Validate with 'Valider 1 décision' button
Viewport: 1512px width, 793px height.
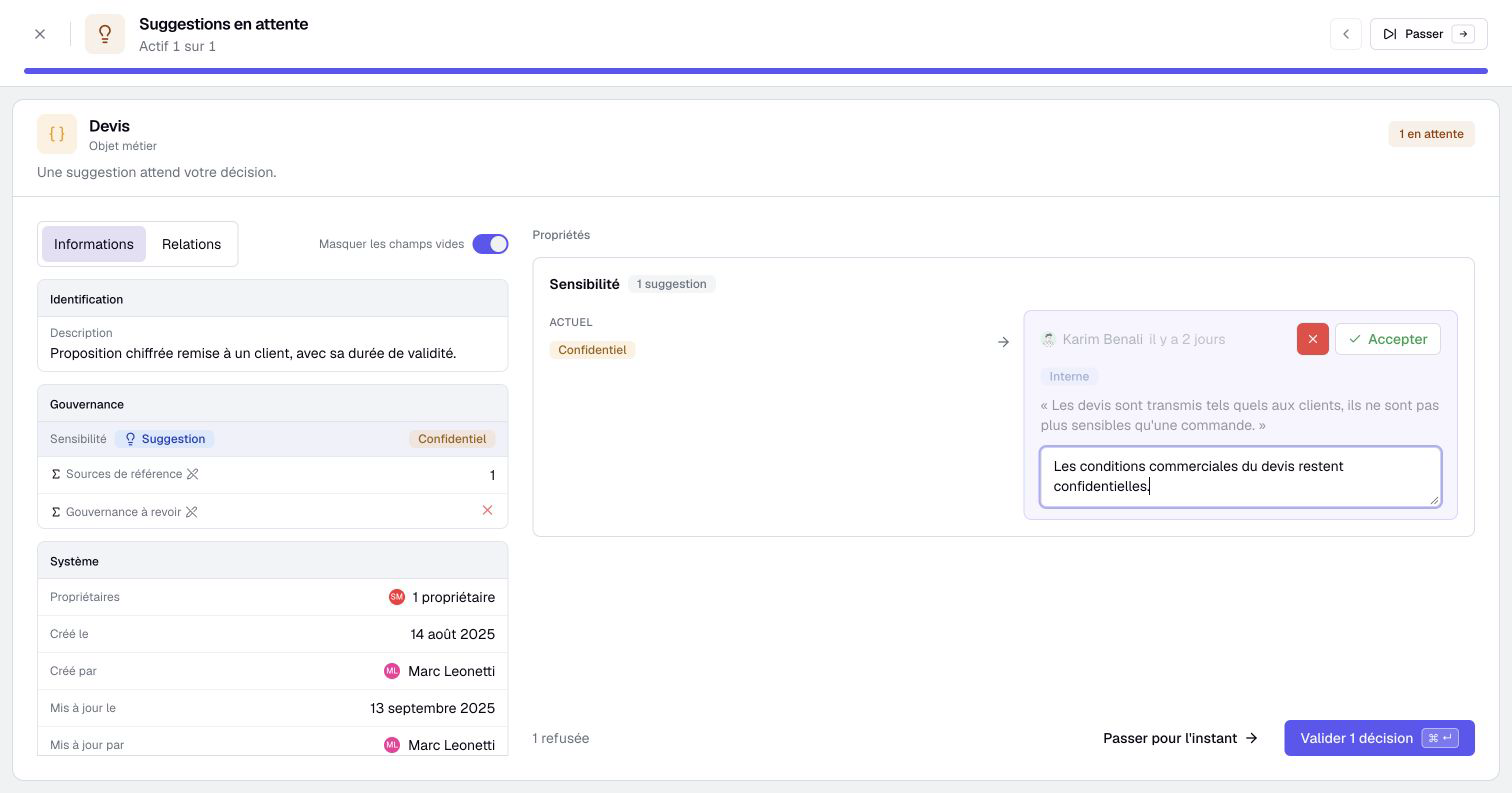point(1379,738)
